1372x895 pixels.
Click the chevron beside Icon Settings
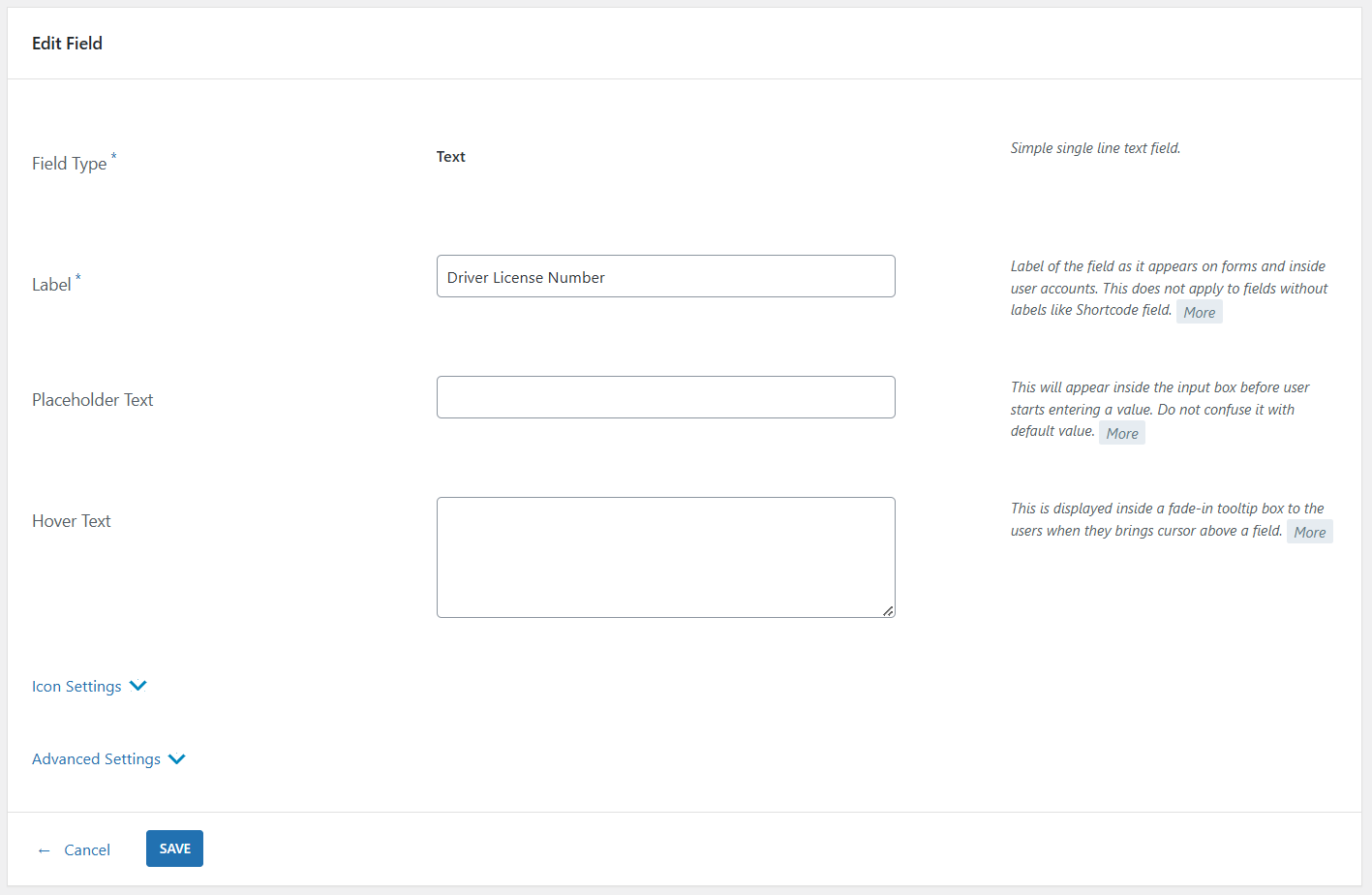[x=138, y=686]
